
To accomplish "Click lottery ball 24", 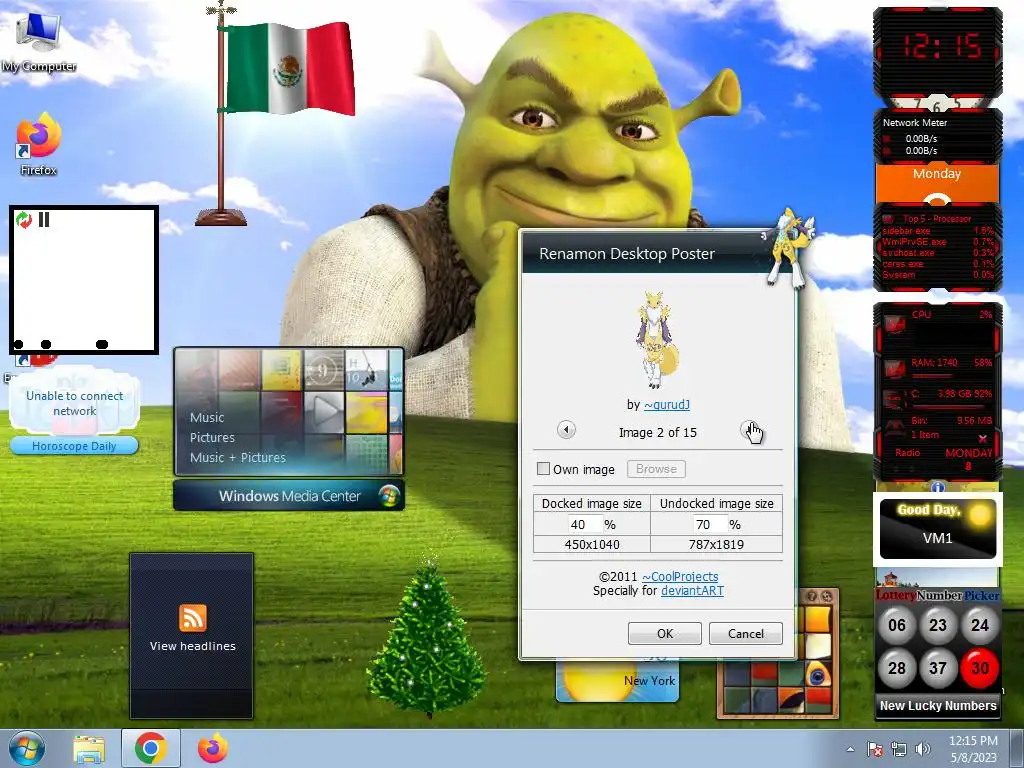I will point(980,625).
